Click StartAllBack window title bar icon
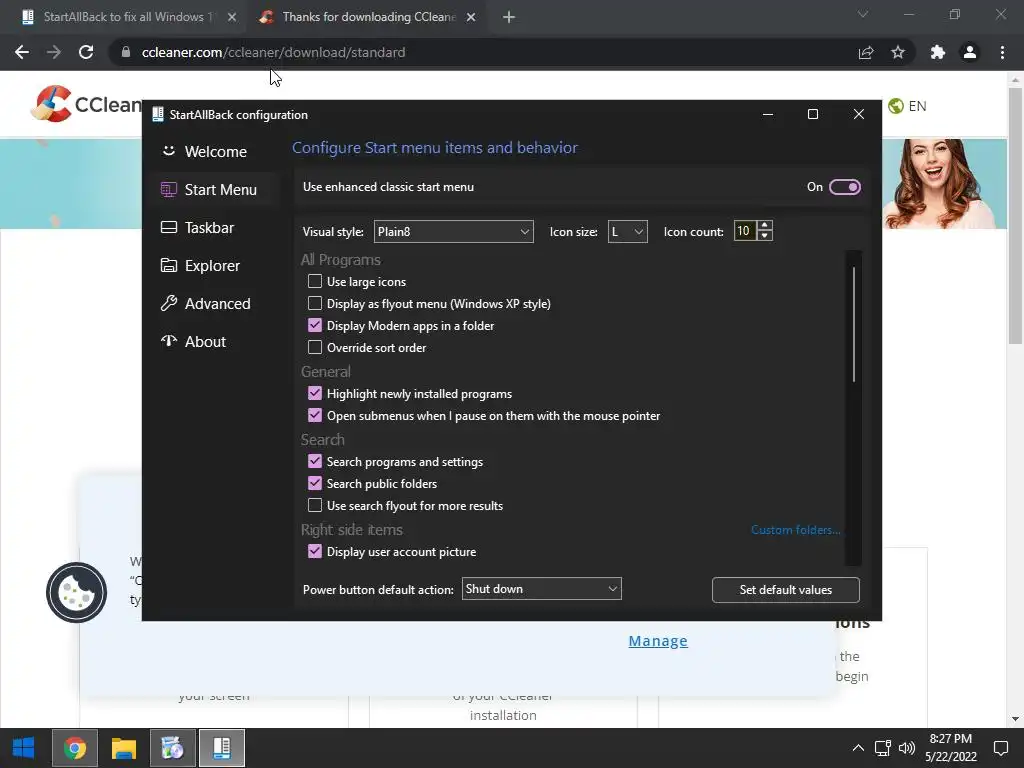The width and height of the screenshot is (1024, 768). point(157,114)
